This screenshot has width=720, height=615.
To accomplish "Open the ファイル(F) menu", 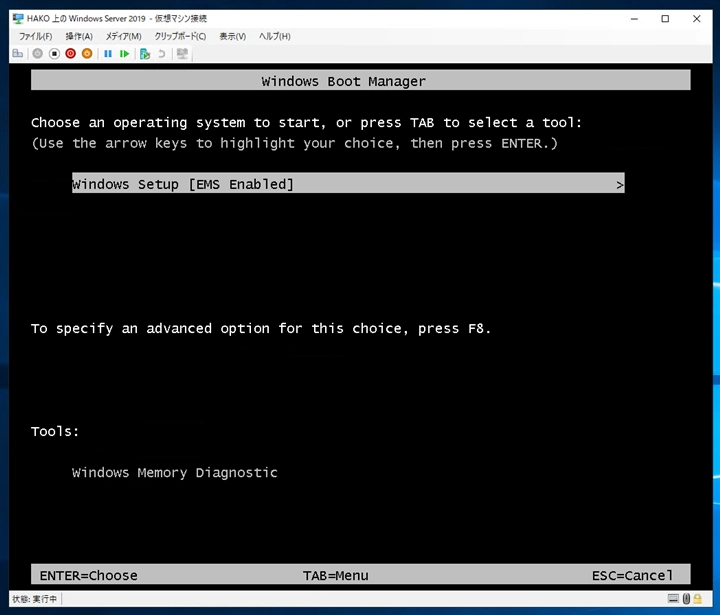I will tap(35, 36).
